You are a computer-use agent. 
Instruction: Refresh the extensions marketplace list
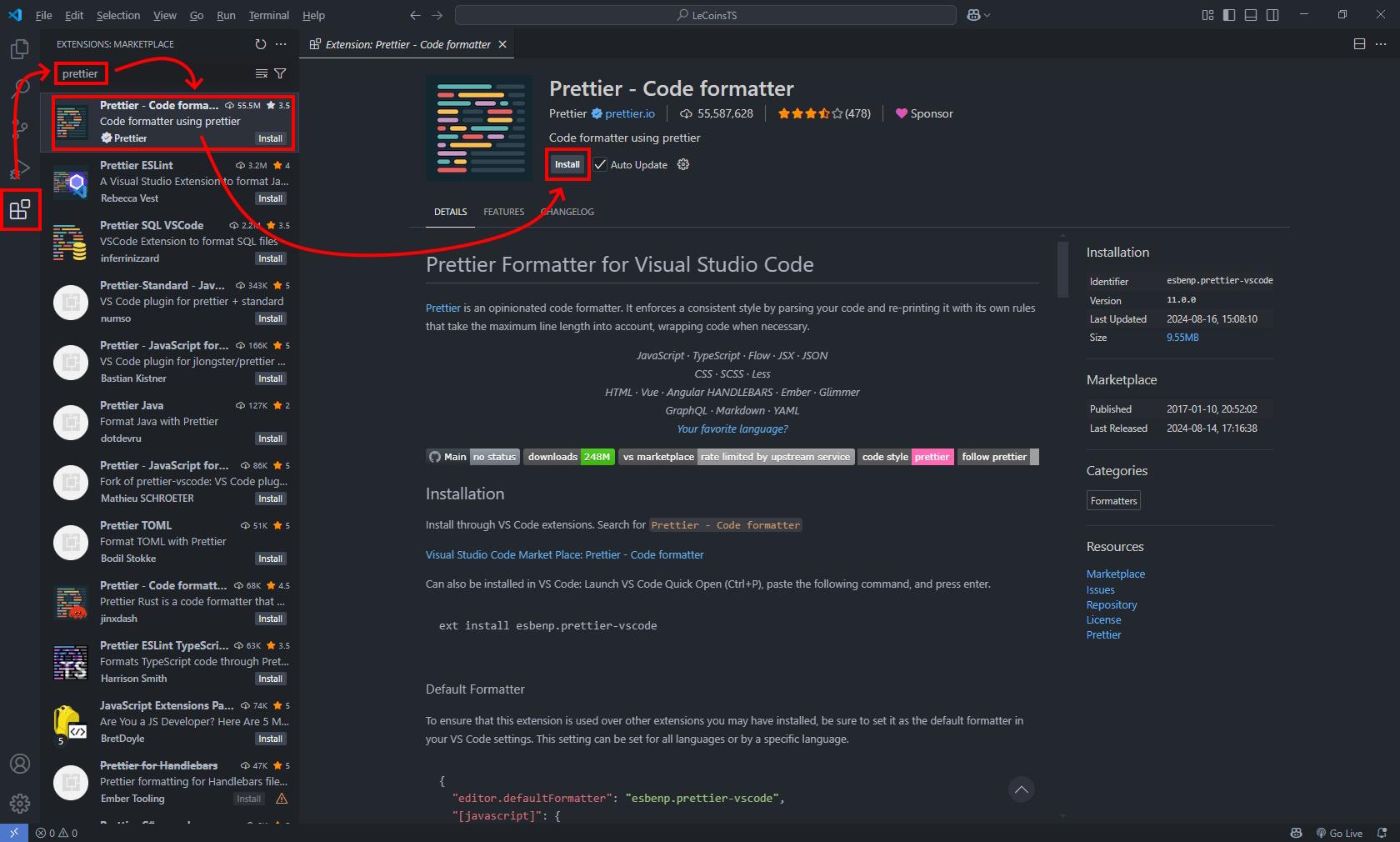tap(260, 44)
